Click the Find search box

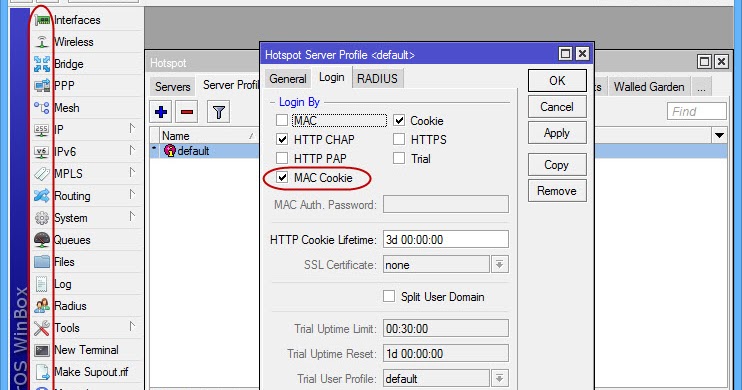tap(697, 112)
